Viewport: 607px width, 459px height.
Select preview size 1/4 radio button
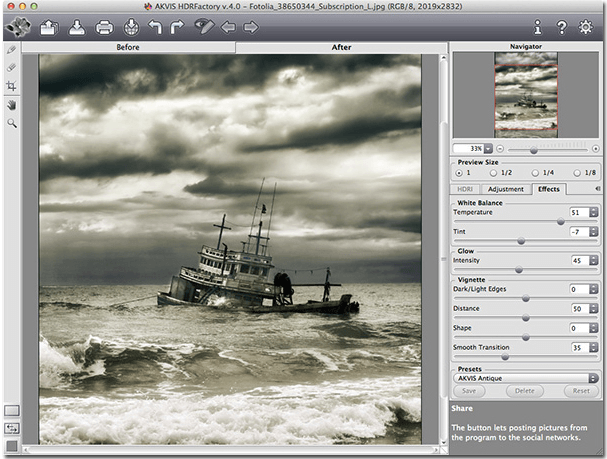point(535,173)
